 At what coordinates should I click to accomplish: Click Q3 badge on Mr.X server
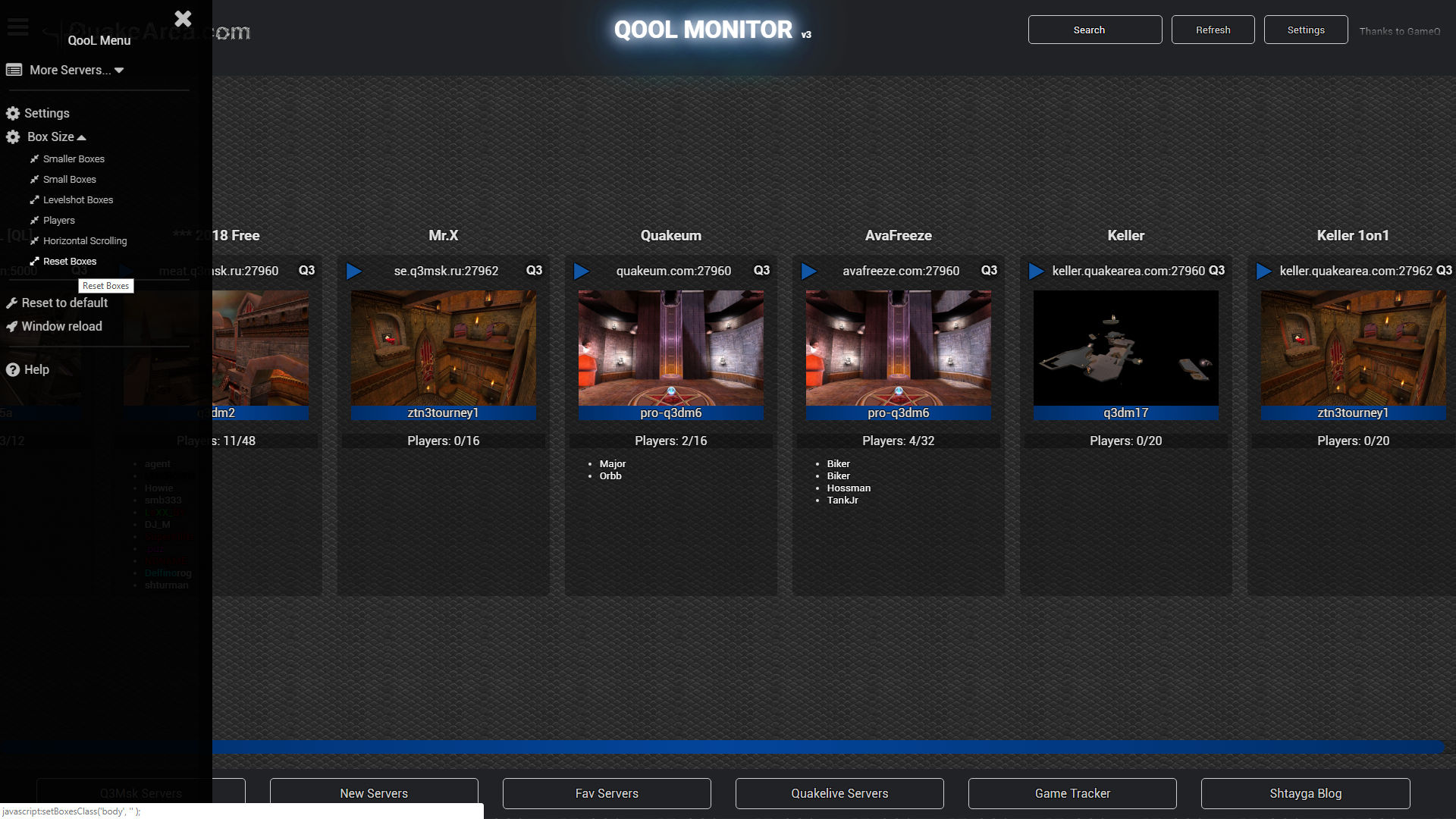[x=534, y=270]
